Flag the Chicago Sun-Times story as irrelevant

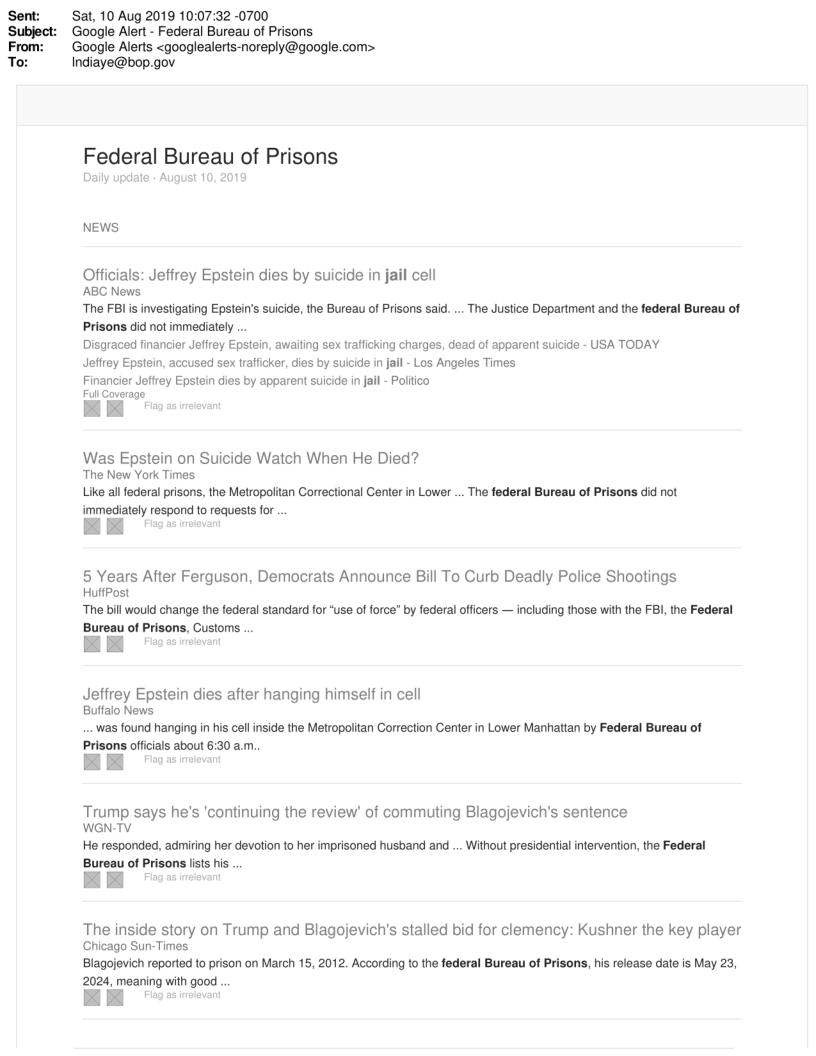coord(182,994)
